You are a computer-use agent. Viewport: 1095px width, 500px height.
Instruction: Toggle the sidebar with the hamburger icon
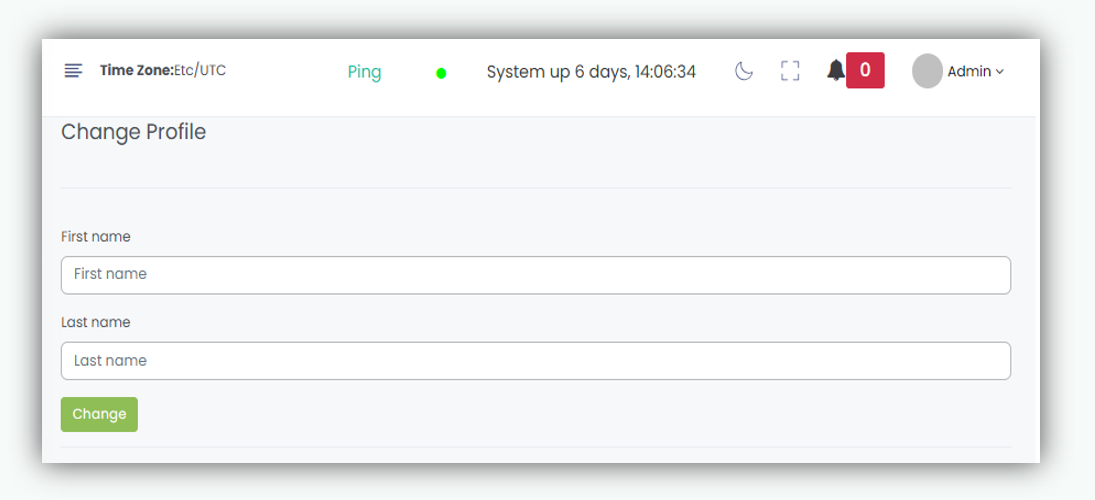coord(73,71)
